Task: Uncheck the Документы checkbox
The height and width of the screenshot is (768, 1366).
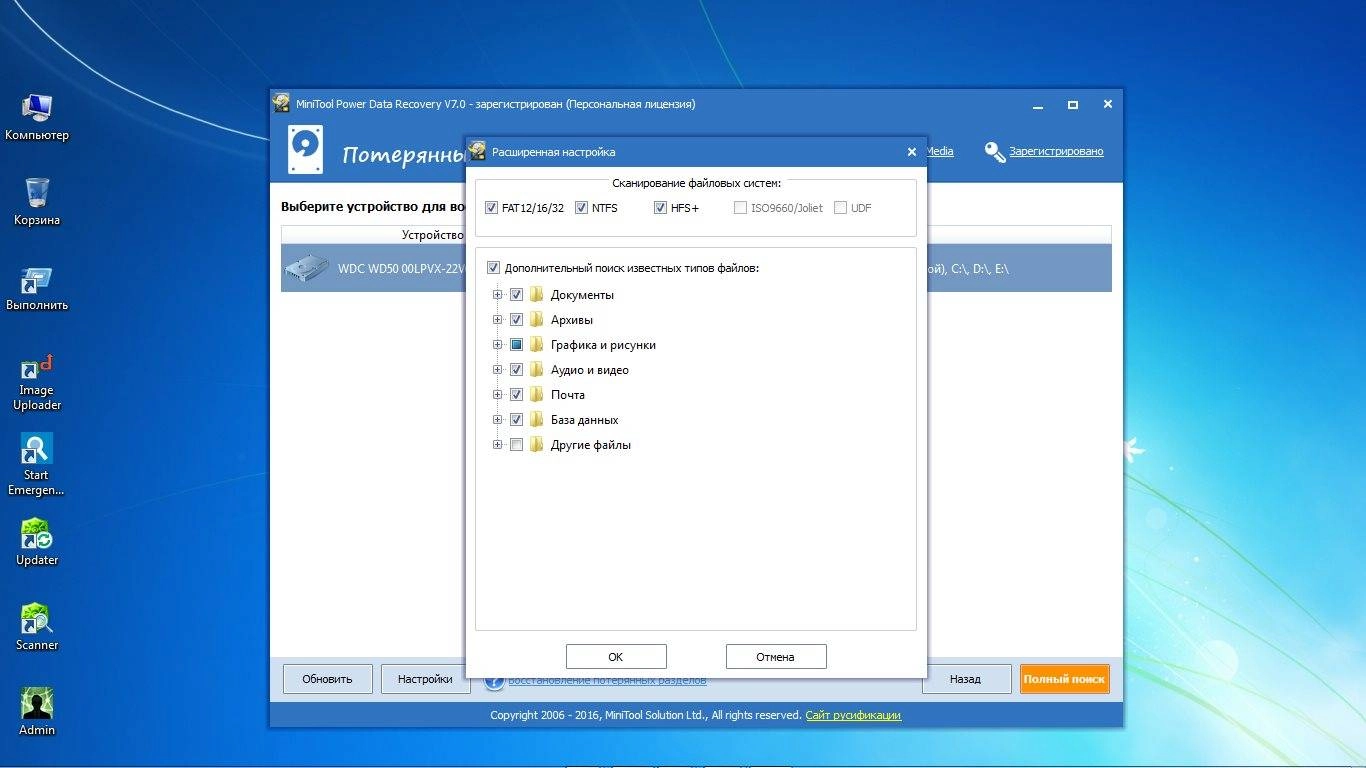Action: [516, 295]
